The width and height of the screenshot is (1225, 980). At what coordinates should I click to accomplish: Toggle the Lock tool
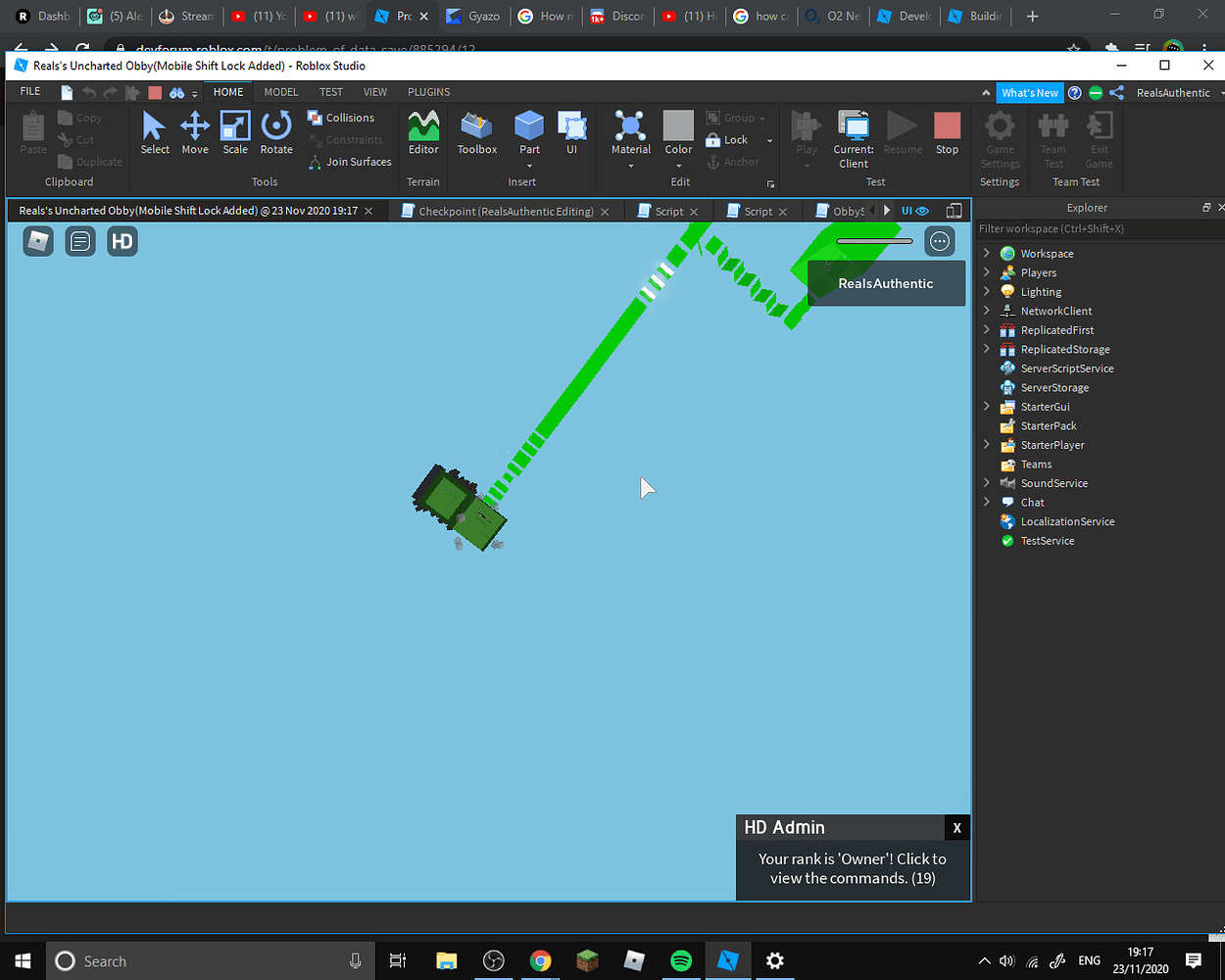[726, 140]
